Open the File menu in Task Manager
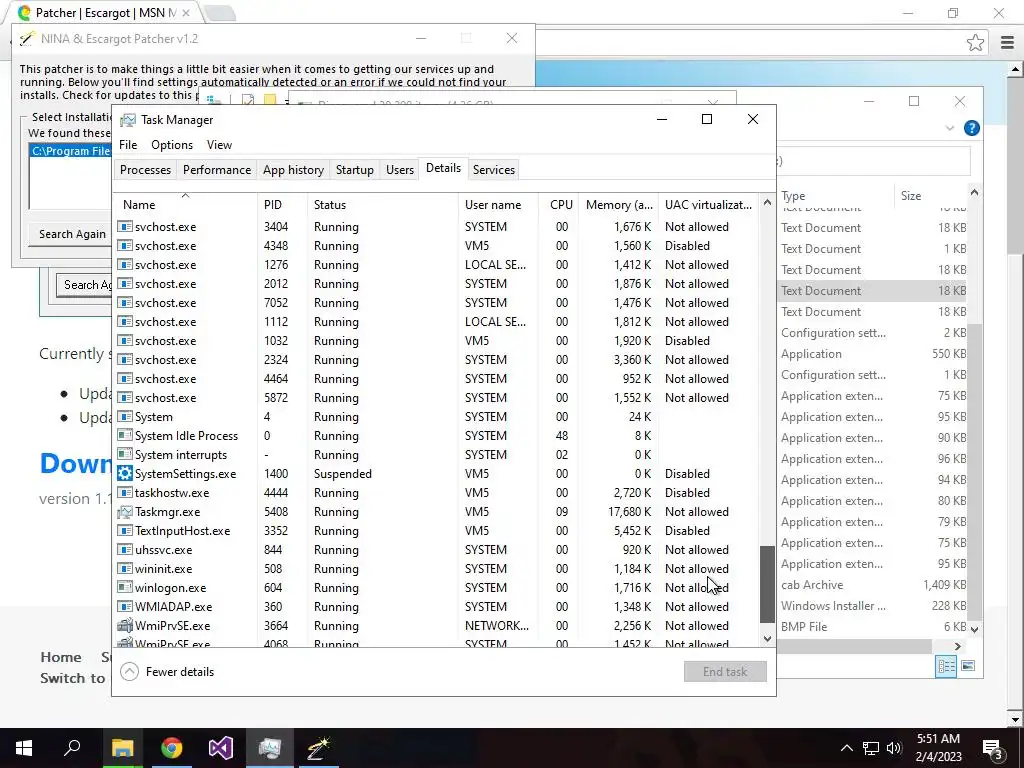This screenshot has width=1024, height=768. click(128, 145)
